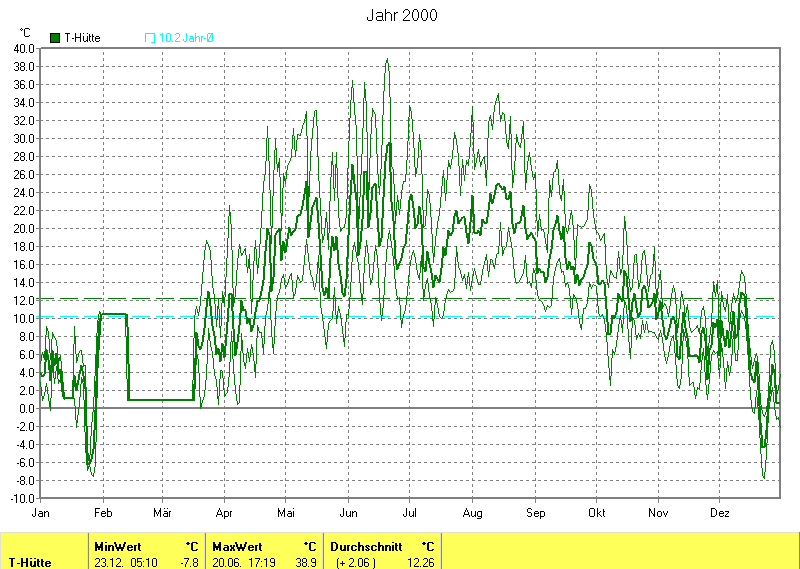Click the green T-Hütte legend swatch

pyautogui.click(x=55, y=38)
